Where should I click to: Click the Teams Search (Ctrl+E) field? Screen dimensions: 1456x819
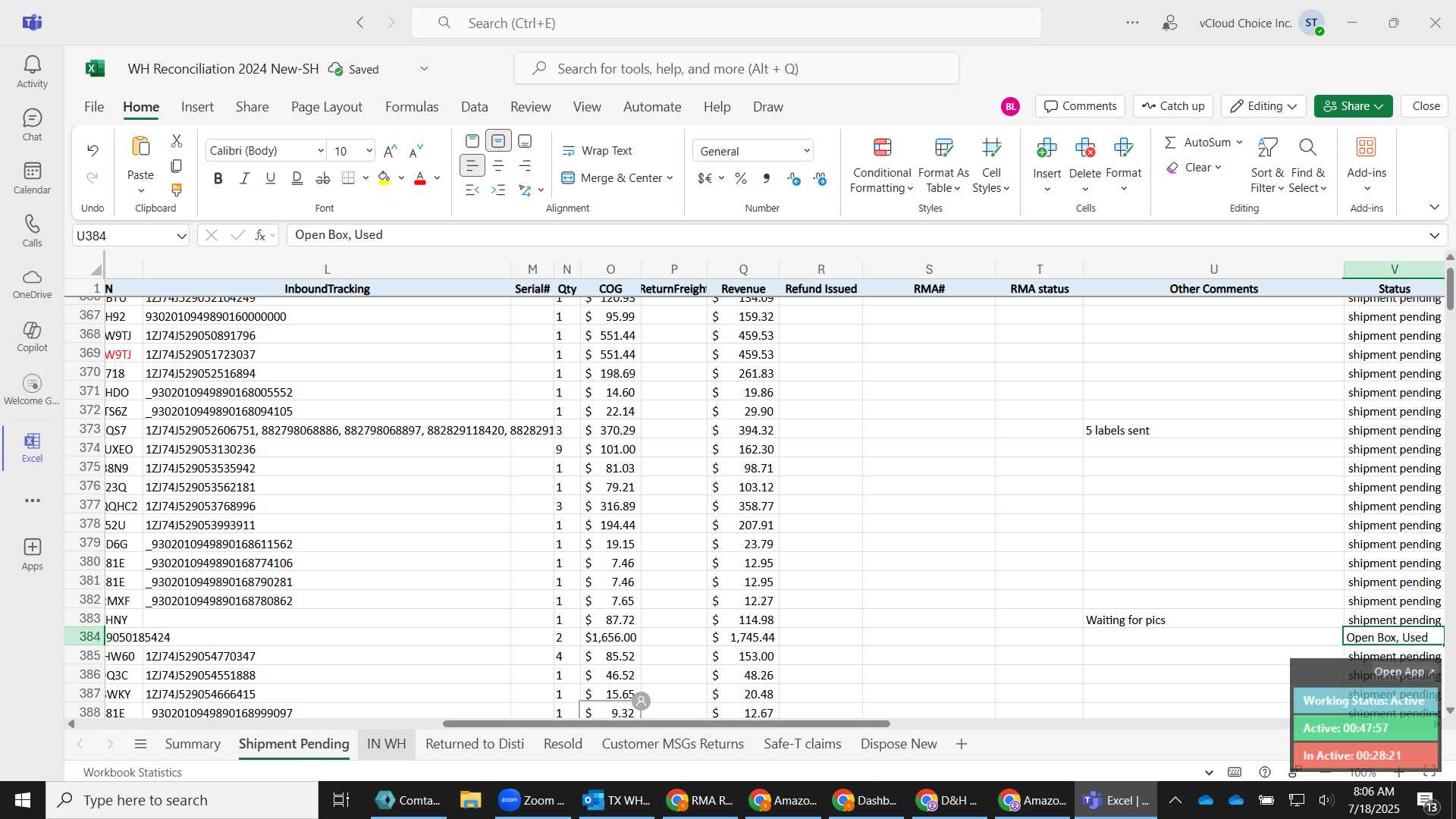tap(726, 23)
